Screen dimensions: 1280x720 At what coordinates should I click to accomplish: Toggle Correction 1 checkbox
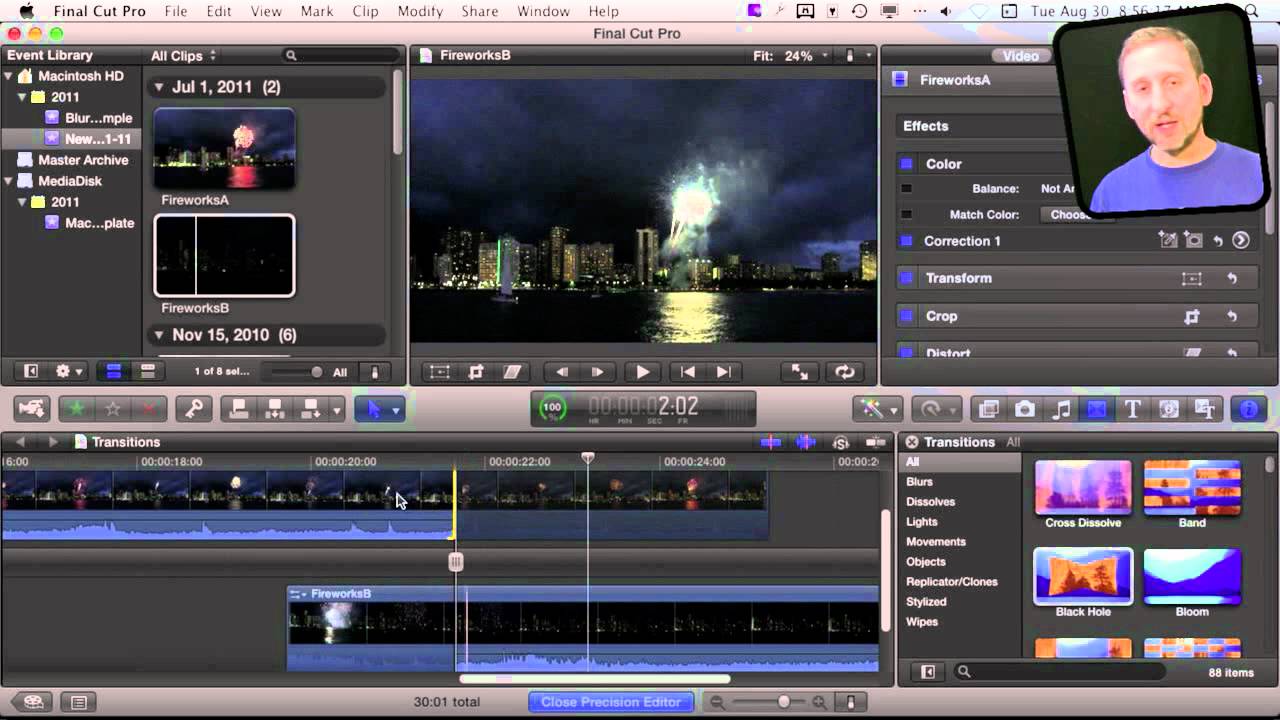click(906, 241)
